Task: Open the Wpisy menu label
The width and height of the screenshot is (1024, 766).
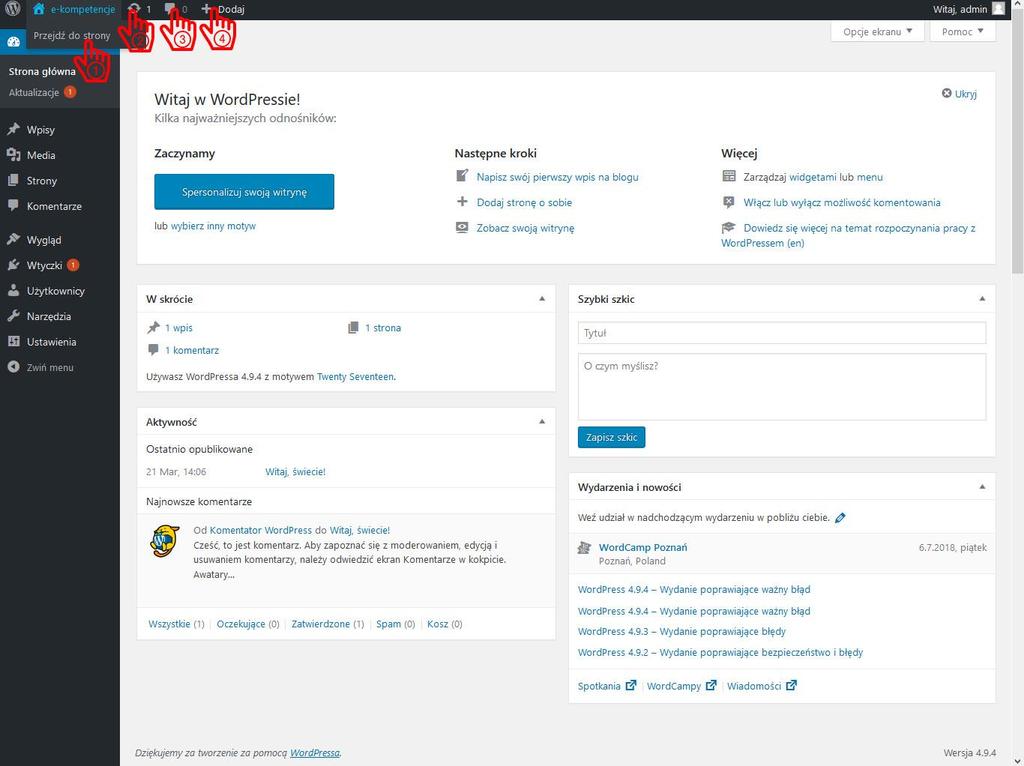Action: 40,129
